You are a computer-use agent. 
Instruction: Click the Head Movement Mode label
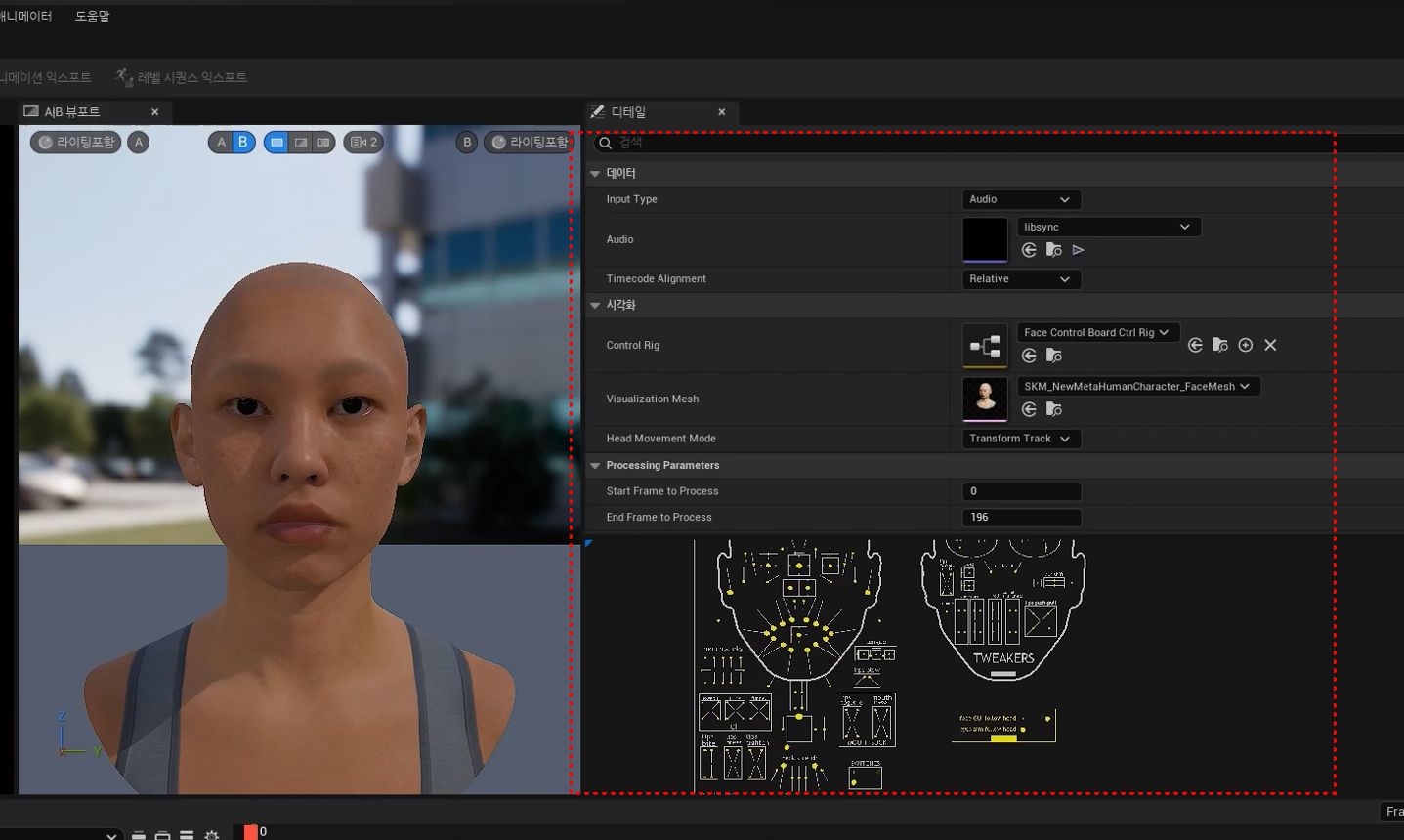[660, 439]
